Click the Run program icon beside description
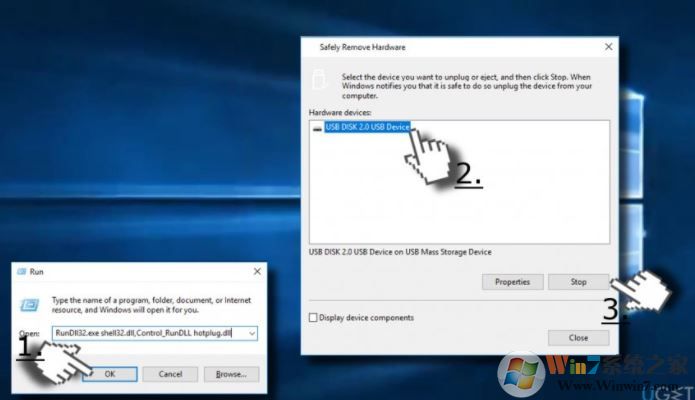Image resolution: width=695 pixels, height=400 pixels. [30, 305]
